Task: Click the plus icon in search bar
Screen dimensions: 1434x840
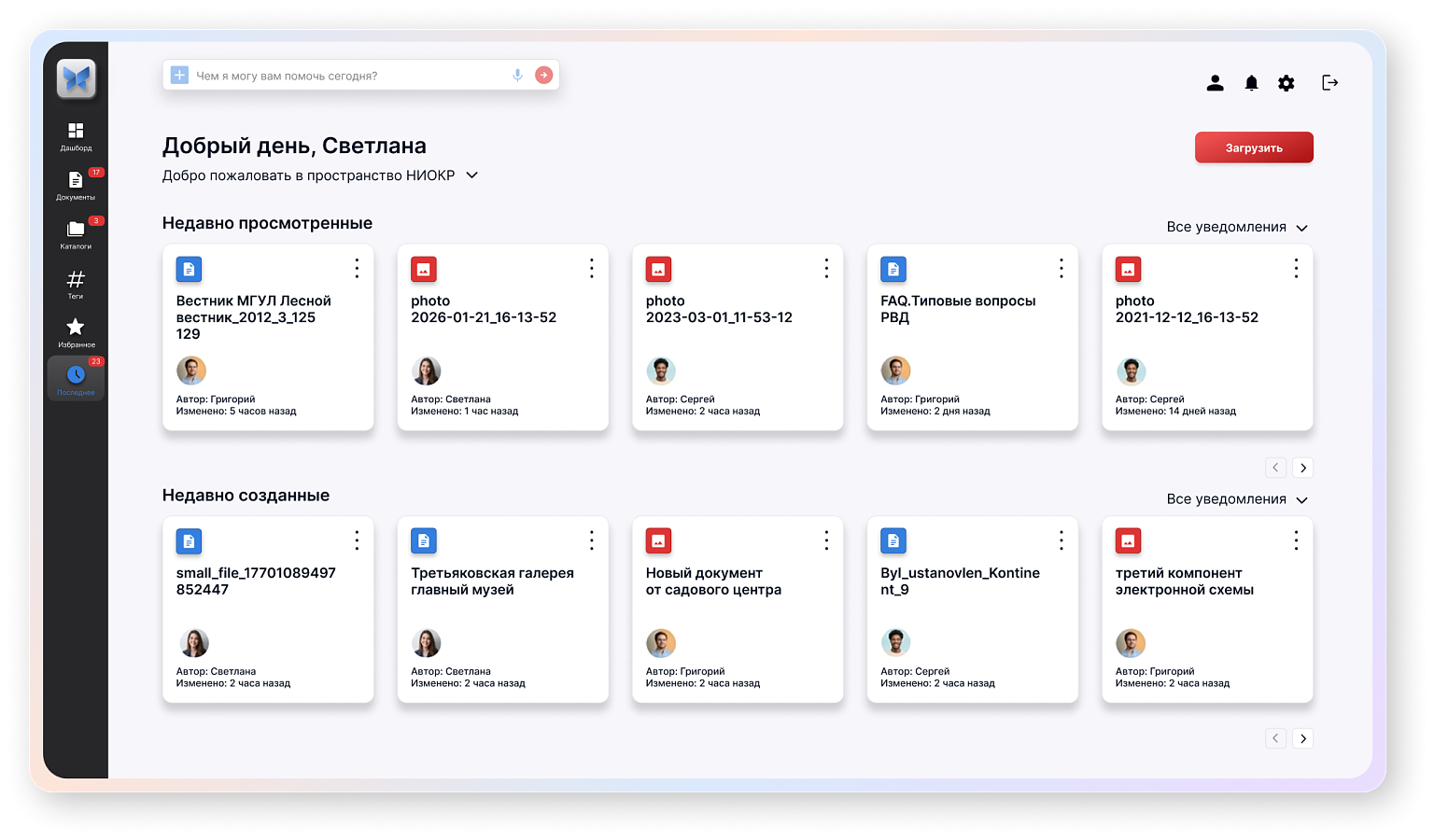Action: pos(180,76)
